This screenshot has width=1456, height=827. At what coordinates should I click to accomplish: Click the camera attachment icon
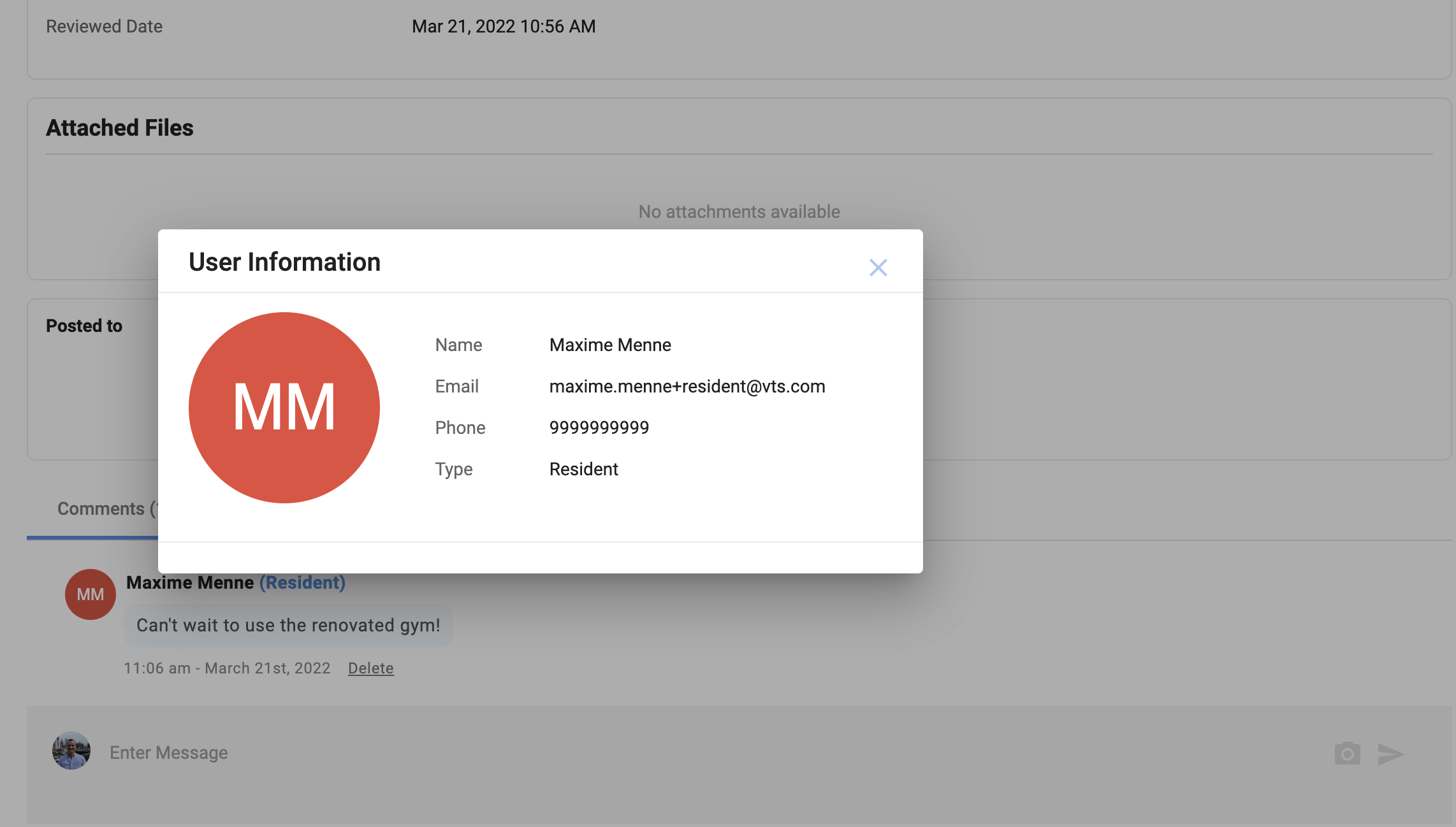point(1347,754)
